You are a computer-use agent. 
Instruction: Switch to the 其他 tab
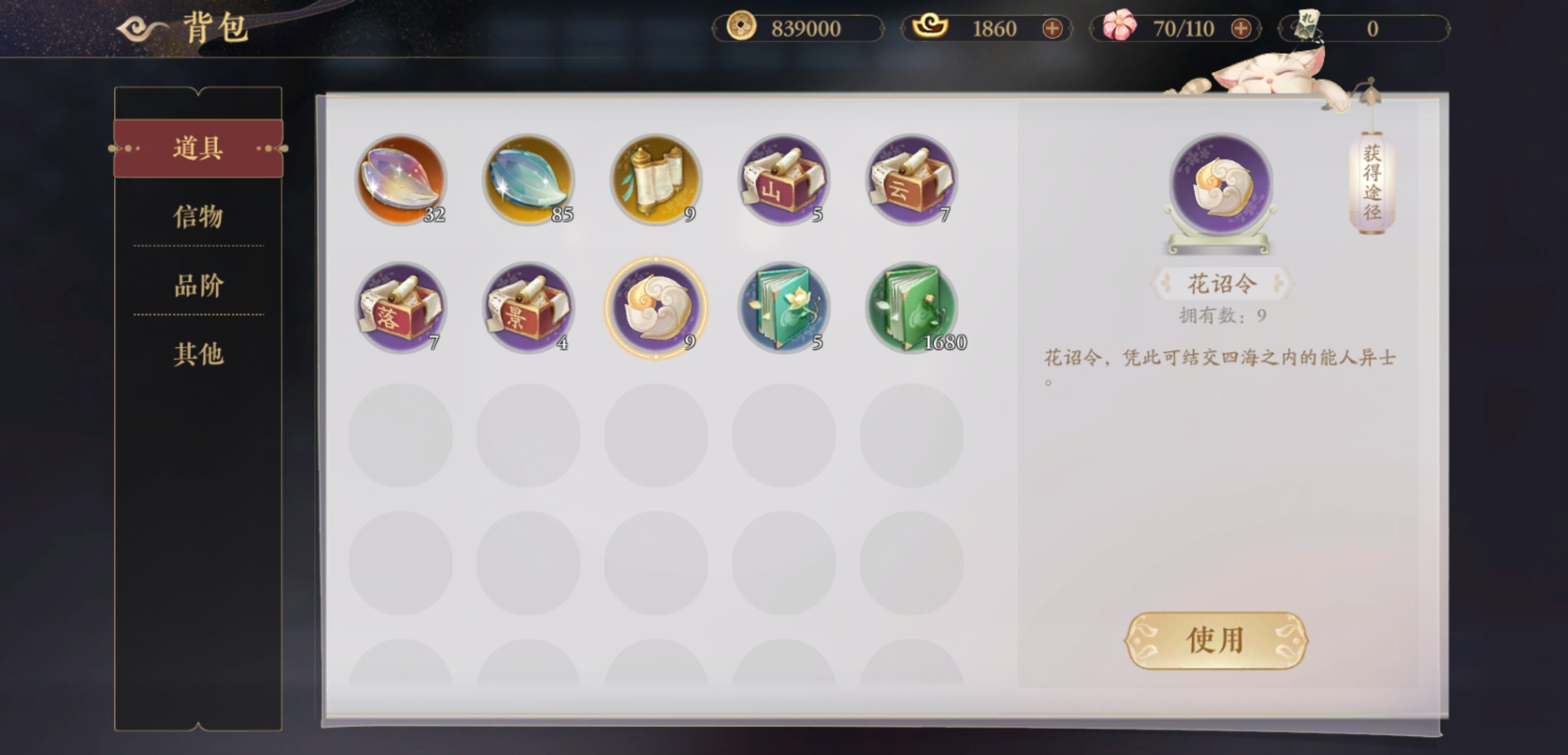pos(198,354)
